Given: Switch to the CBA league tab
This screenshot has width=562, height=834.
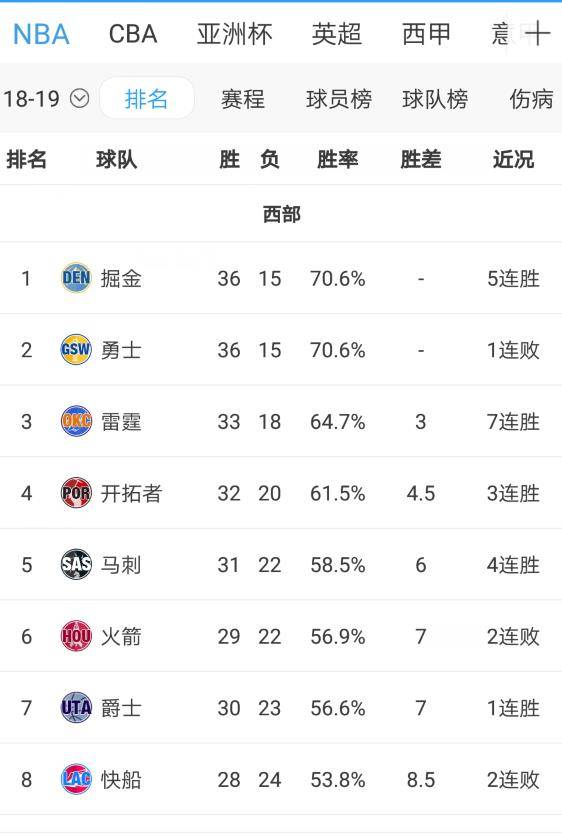Looking at the screenshot, I should click(133, 35).
